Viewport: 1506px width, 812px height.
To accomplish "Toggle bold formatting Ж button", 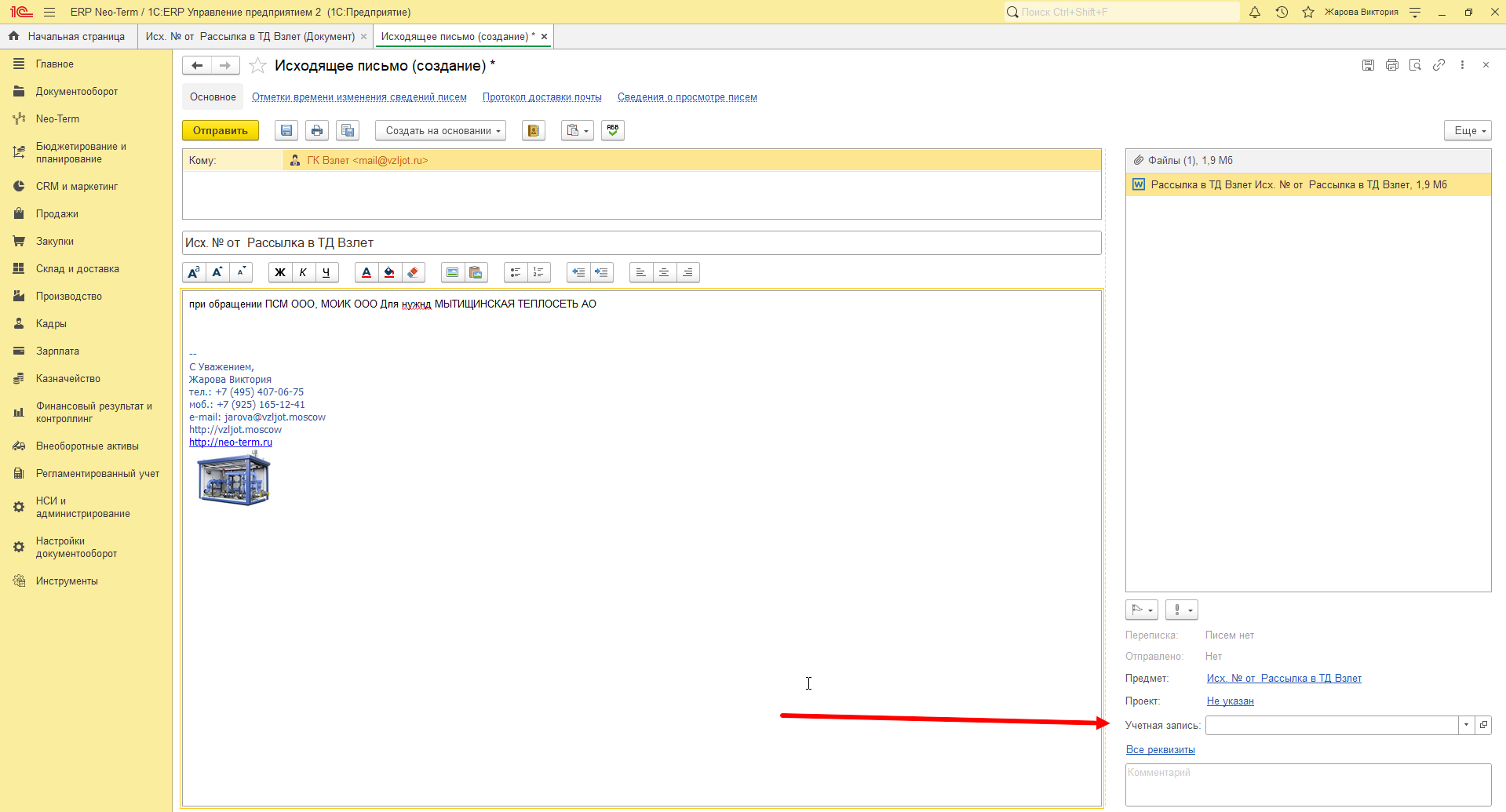I will tap(280, 272).
